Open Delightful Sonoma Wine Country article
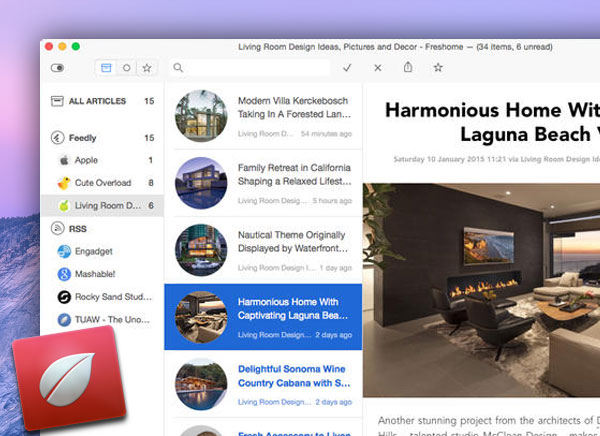This screenshot has height=436, width=600. 263,384
